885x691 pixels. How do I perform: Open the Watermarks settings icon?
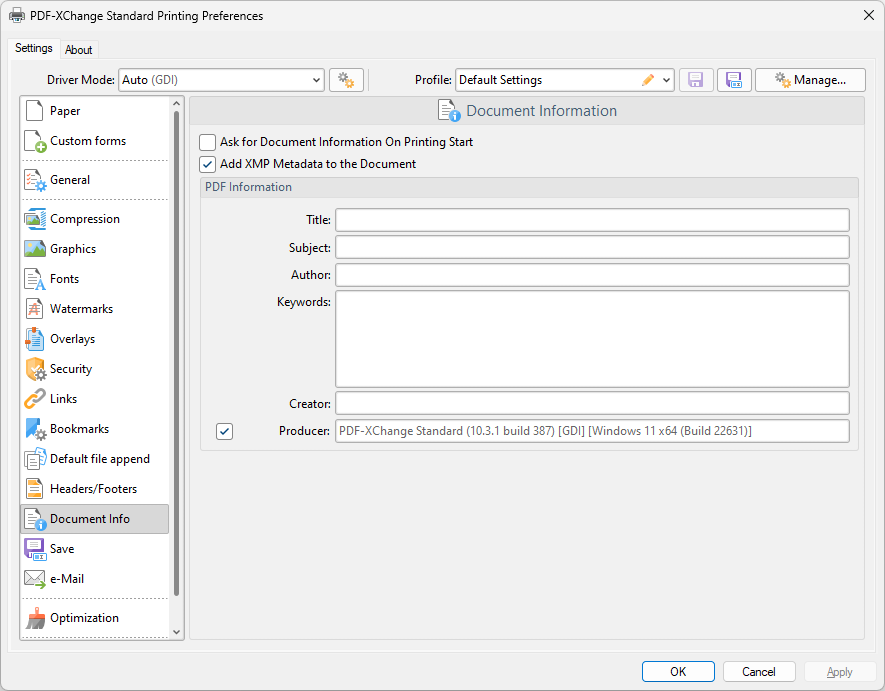[33, 308]
